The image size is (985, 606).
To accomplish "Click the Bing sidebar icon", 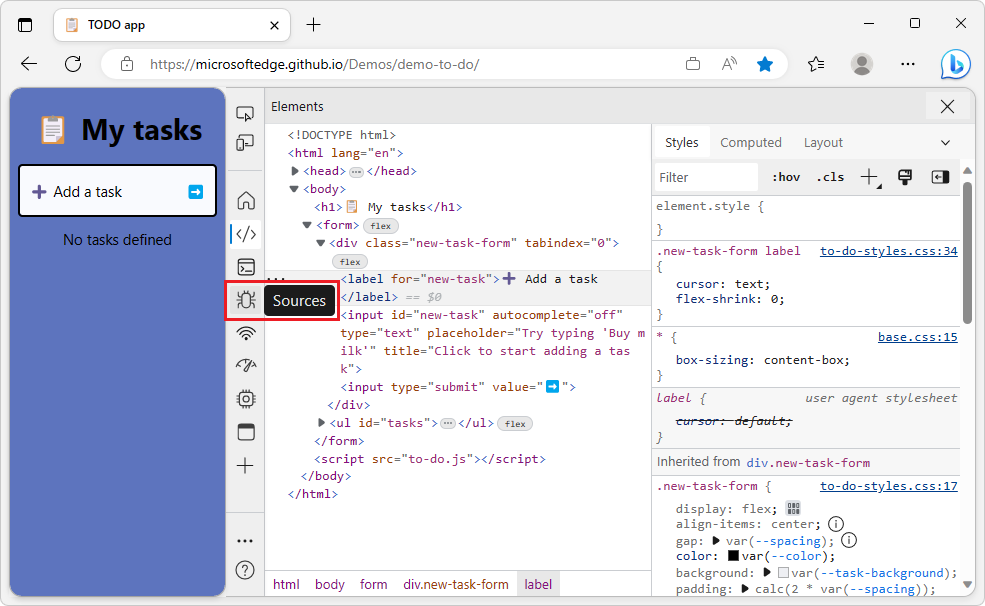I will pos(955,64).
